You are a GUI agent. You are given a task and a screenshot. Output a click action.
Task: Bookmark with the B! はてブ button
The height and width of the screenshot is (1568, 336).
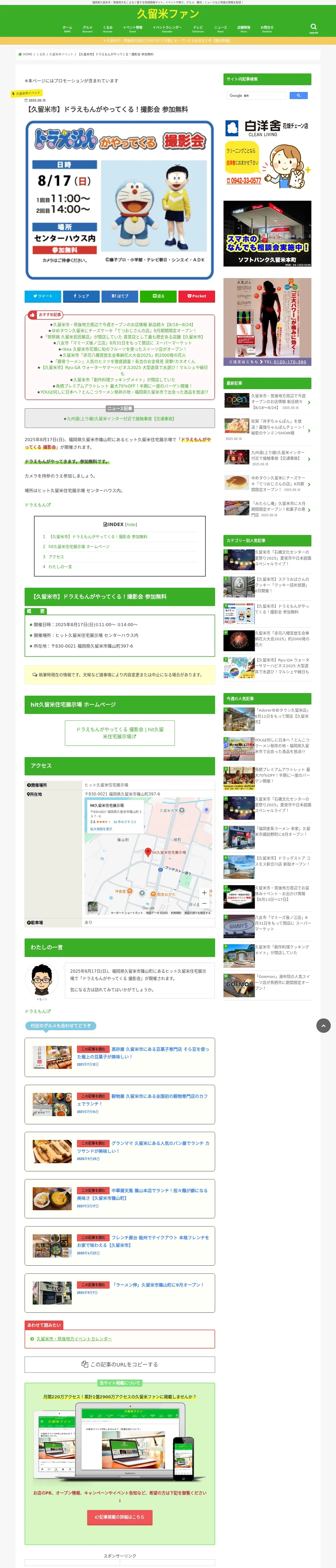[x=120, y=296]
